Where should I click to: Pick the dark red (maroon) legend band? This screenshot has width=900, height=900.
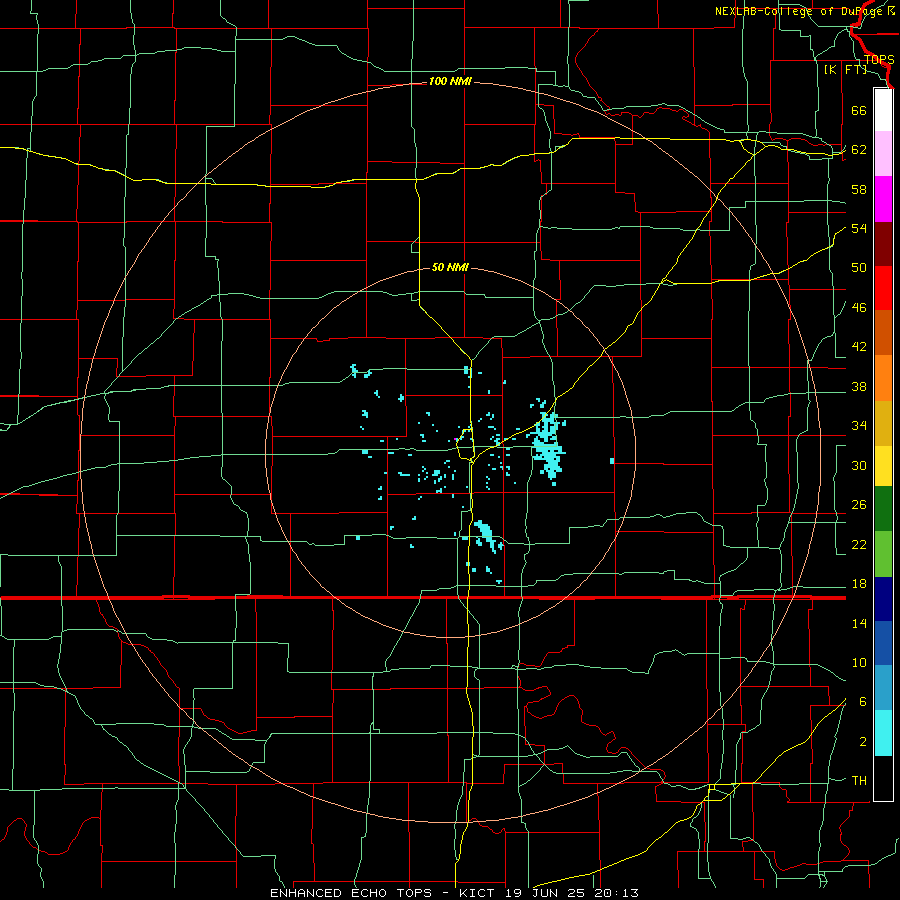coord(883,243)
